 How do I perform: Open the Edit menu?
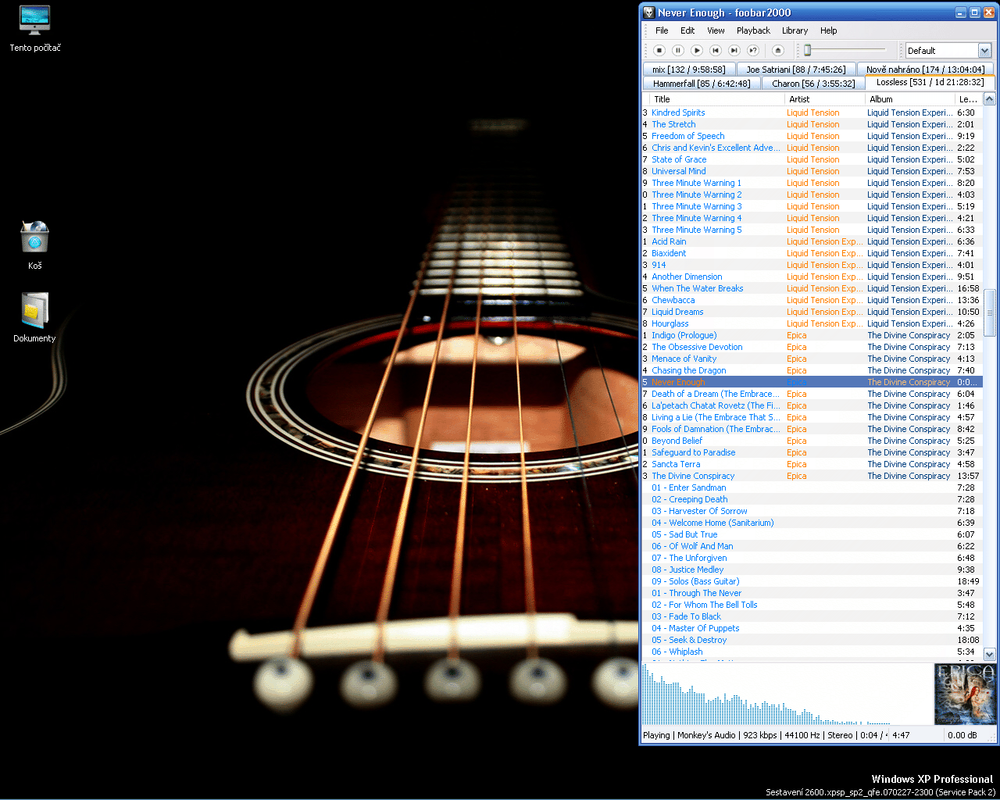(x=687, y=31)
